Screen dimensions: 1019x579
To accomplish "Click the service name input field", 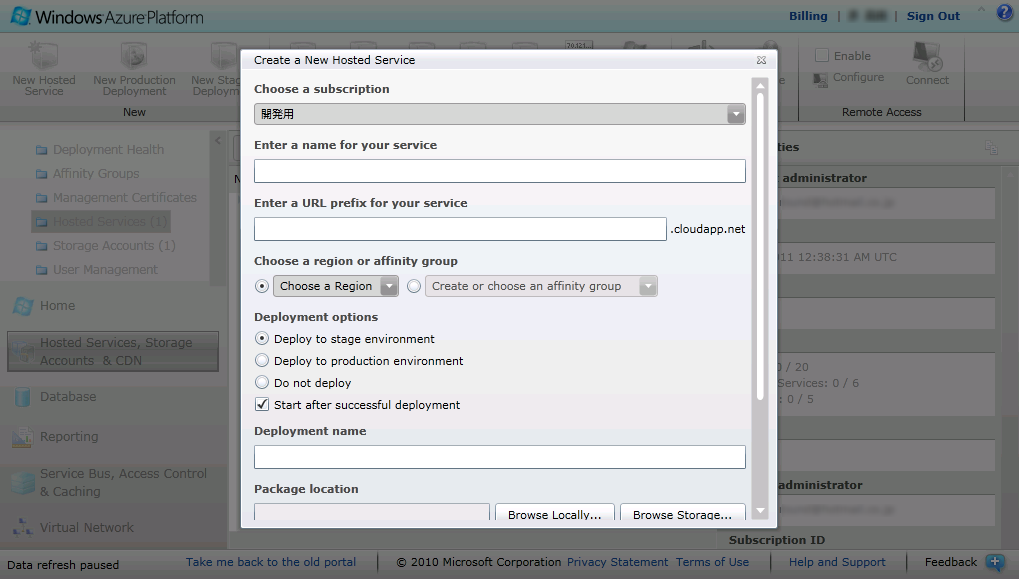I will 500,172.
